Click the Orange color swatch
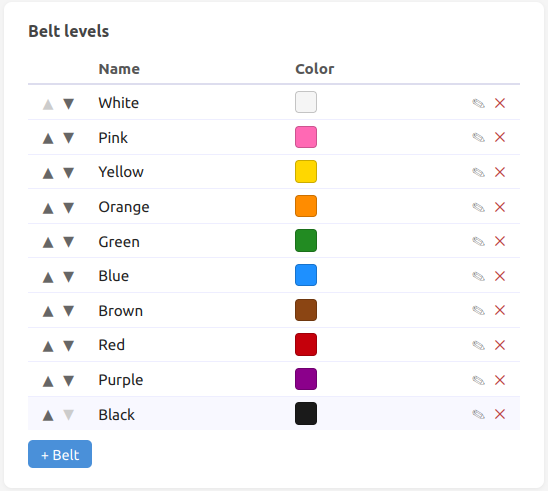548x491 pixels. click(x=306, y=206)
